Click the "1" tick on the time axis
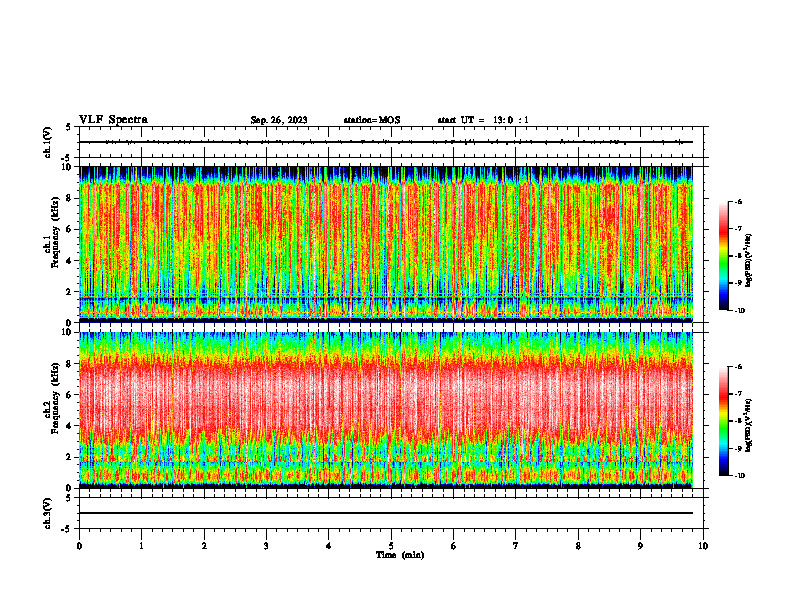 click(x=141, y=546)
